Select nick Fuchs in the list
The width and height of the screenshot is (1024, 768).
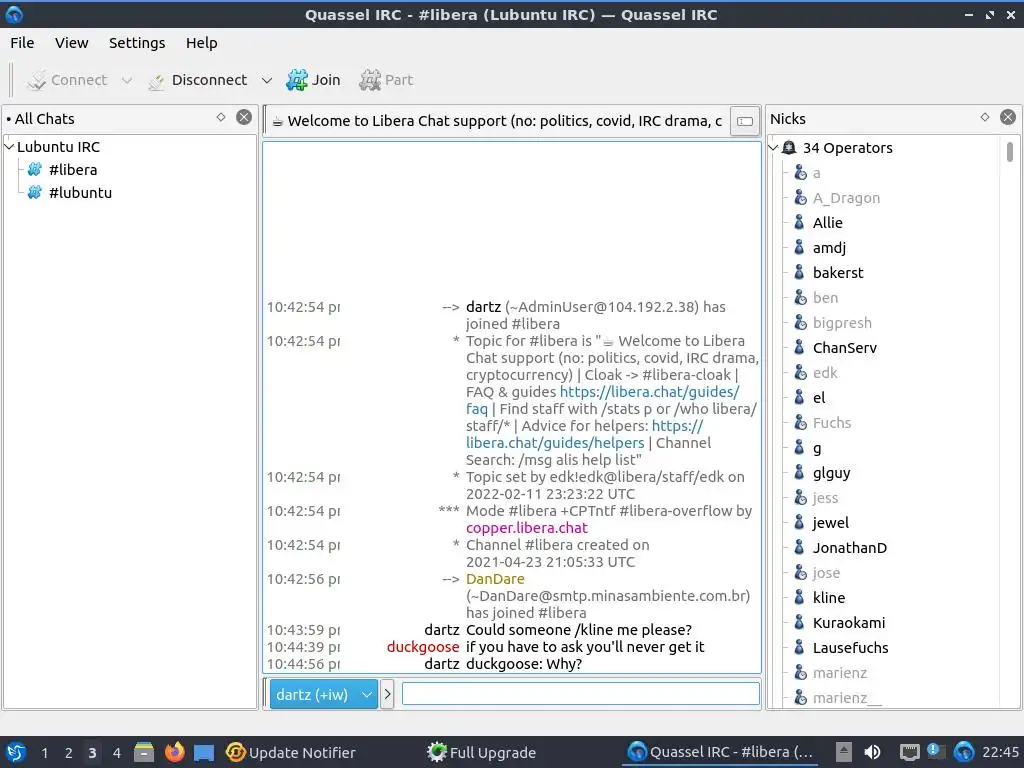831,423
